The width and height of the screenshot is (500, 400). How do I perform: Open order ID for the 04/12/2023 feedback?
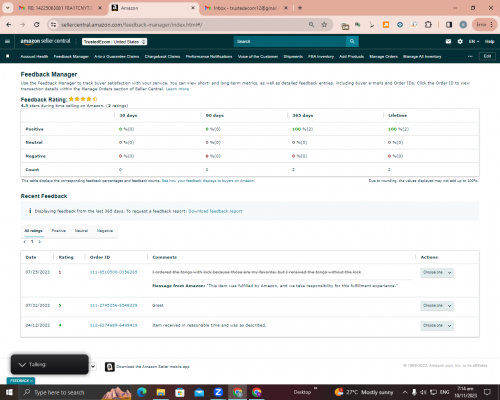[x=113, y=325]
